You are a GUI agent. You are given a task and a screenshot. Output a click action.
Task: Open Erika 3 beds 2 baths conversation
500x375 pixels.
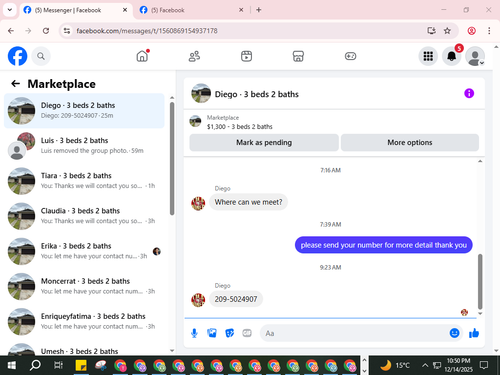(84, 251)
